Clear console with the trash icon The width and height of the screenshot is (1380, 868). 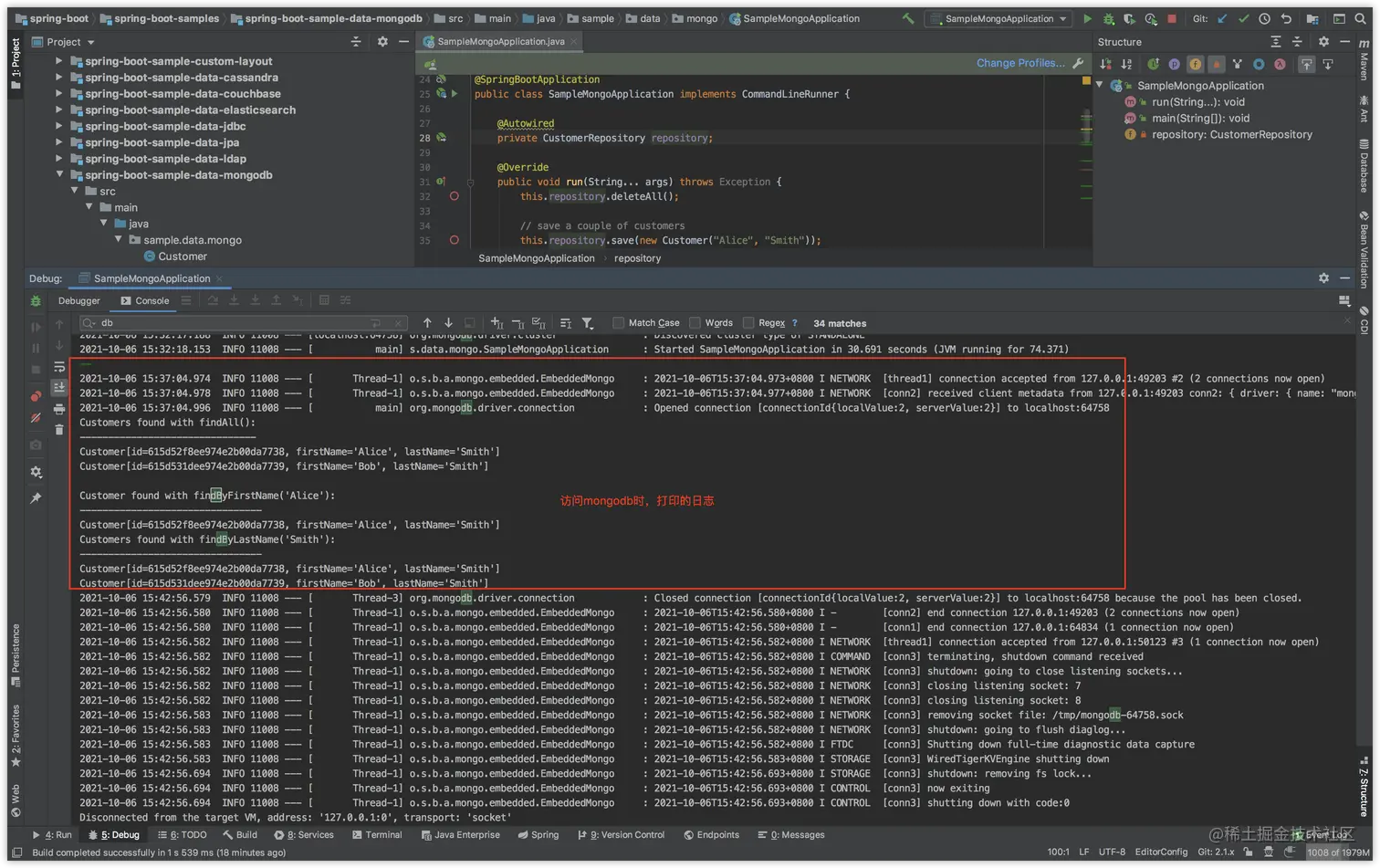pyautogui.click(x=59, y=430)
